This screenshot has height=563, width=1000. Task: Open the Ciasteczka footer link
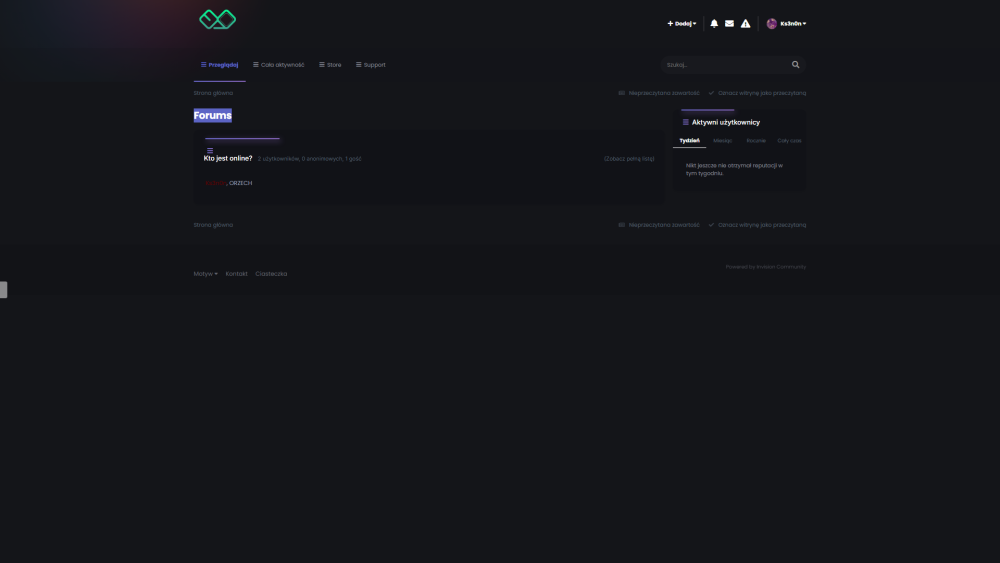pyautogui.click(x=271, y=274)
